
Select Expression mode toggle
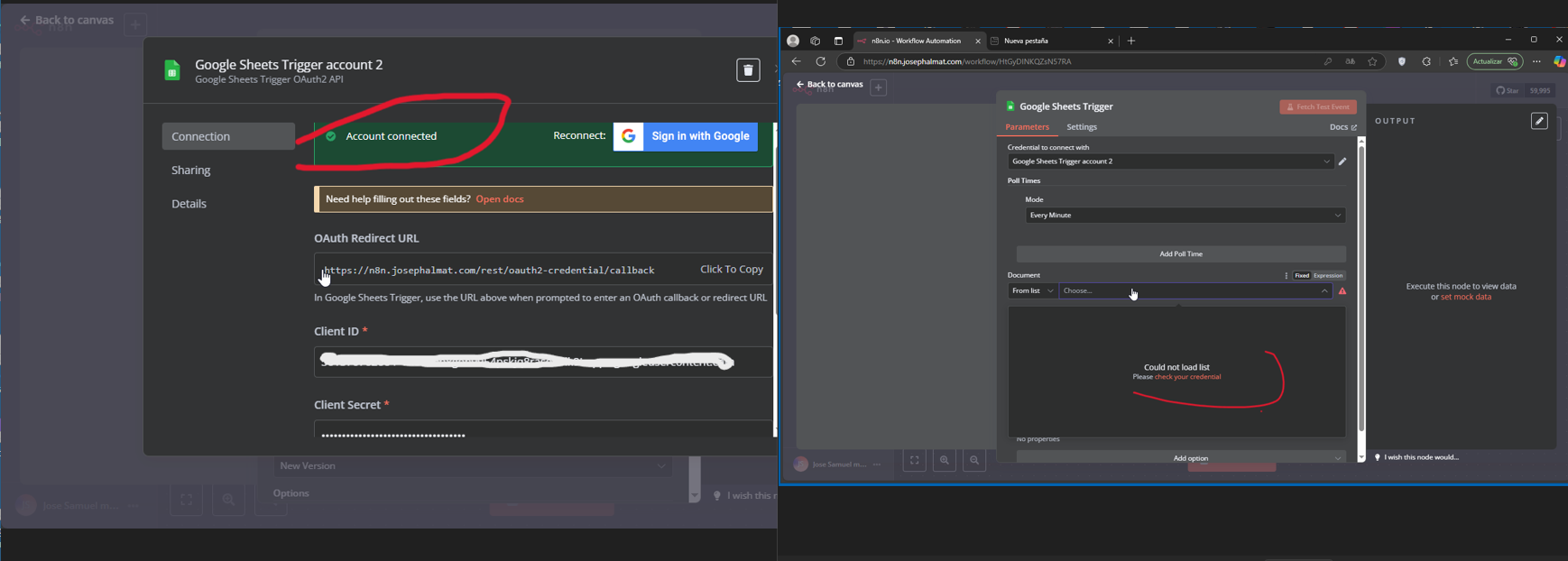[x=1328, y=276]
